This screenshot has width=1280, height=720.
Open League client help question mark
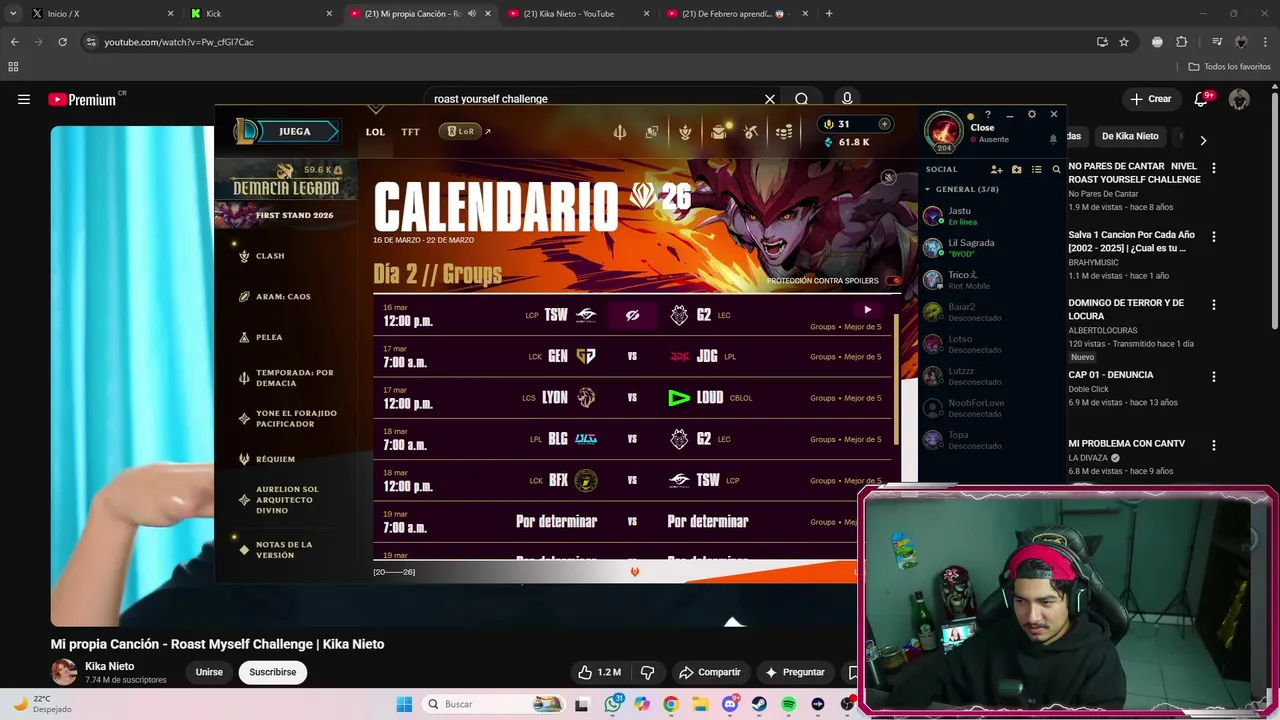(x=988, y=114)
